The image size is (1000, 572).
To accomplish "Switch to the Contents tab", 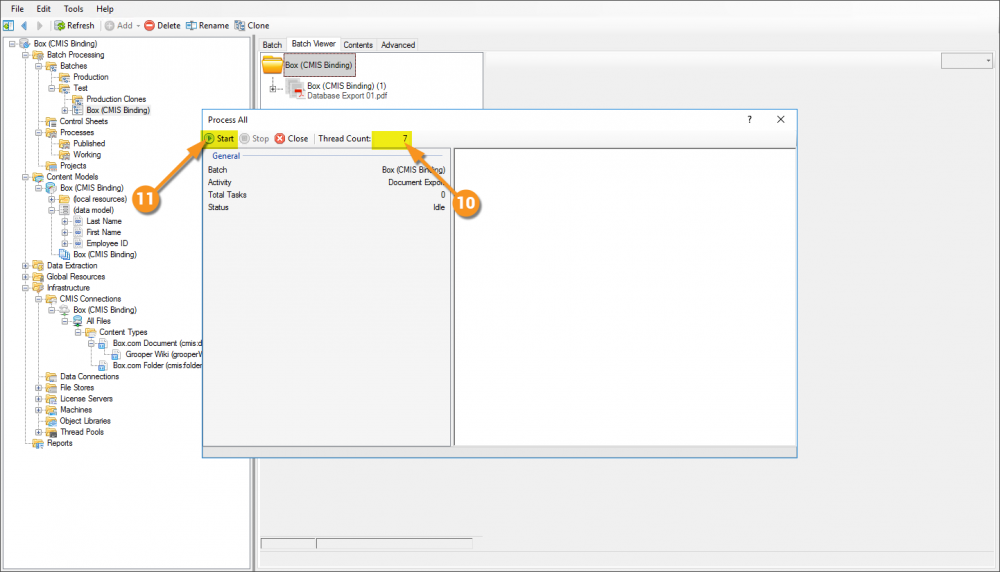I will pyautogui.click(x=358, y=45).
